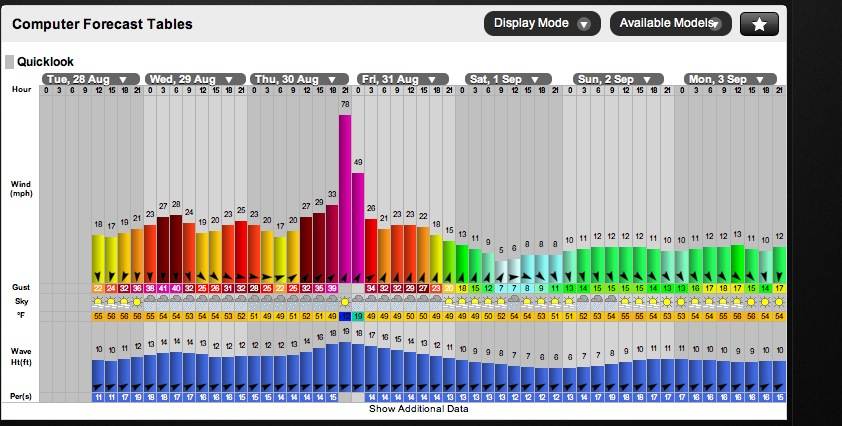This screenshot has width=842, height=426.
Task: Click Show Additional Data link
Action: (418, 409)
